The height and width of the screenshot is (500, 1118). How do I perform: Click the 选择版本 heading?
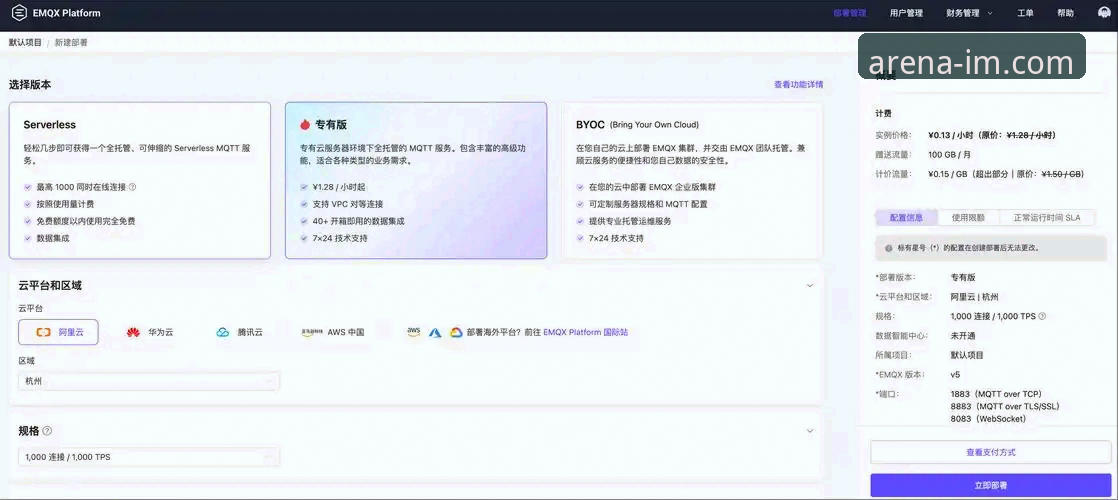coord(30,84)
